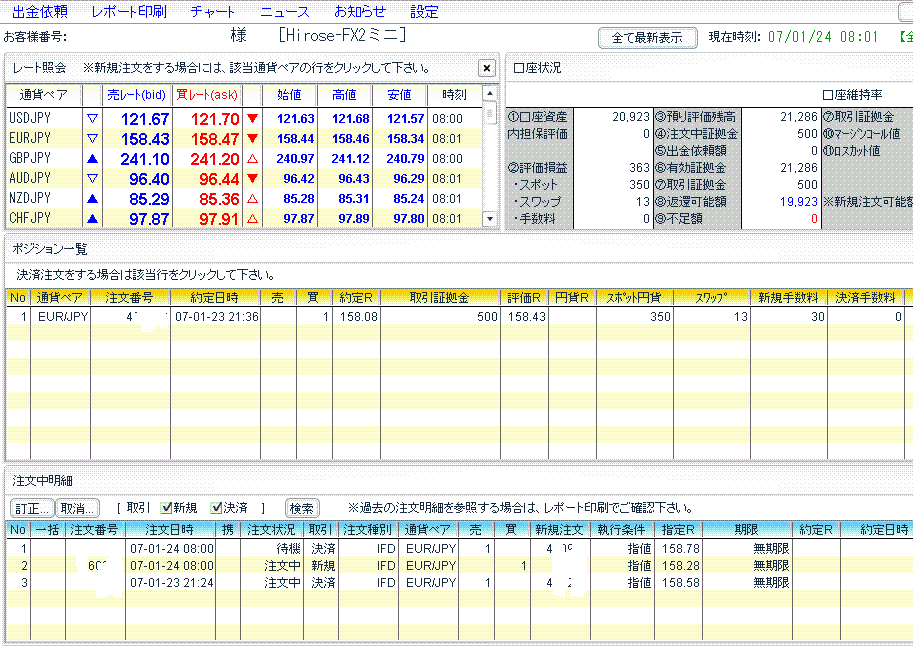The image size is (913, 646).
Task: Click the AUDJPY ask red down-arrow icon
Action: pos(253,179)
